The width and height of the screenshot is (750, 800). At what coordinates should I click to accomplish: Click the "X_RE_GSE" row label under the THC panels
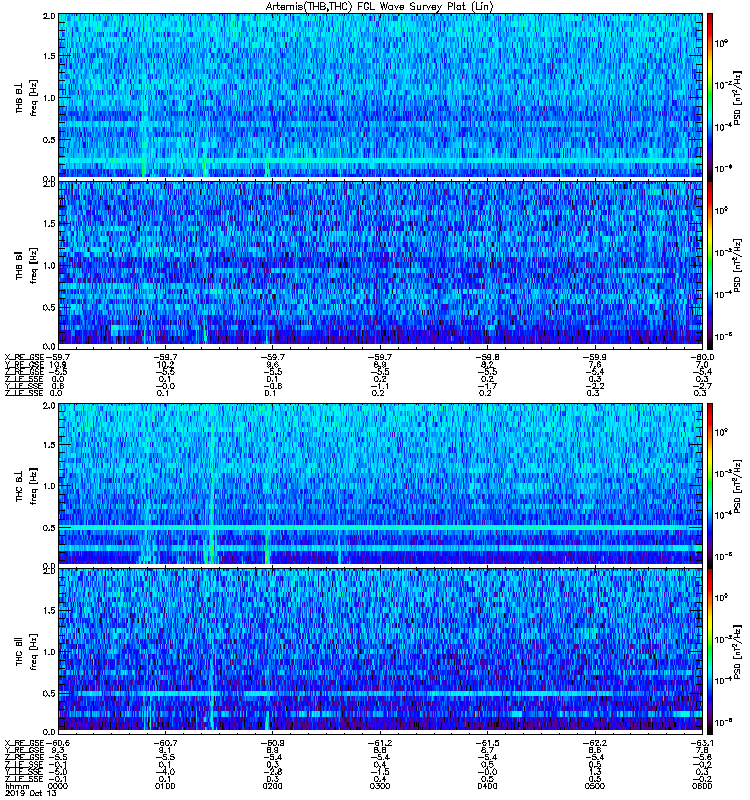tap(24, 743)
